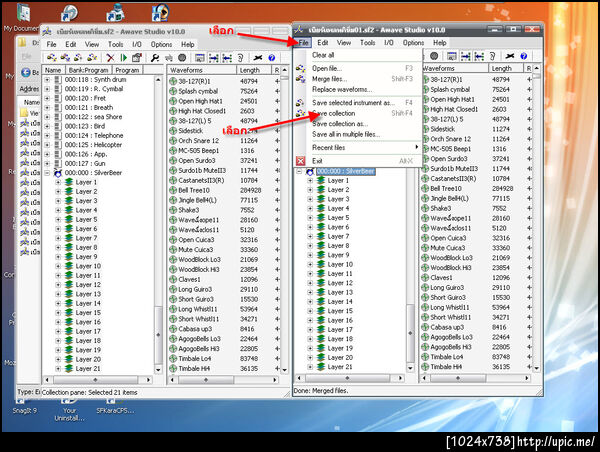Click round record icon in right window toolbar
The image size is (600, 452).
coord(434,56)
